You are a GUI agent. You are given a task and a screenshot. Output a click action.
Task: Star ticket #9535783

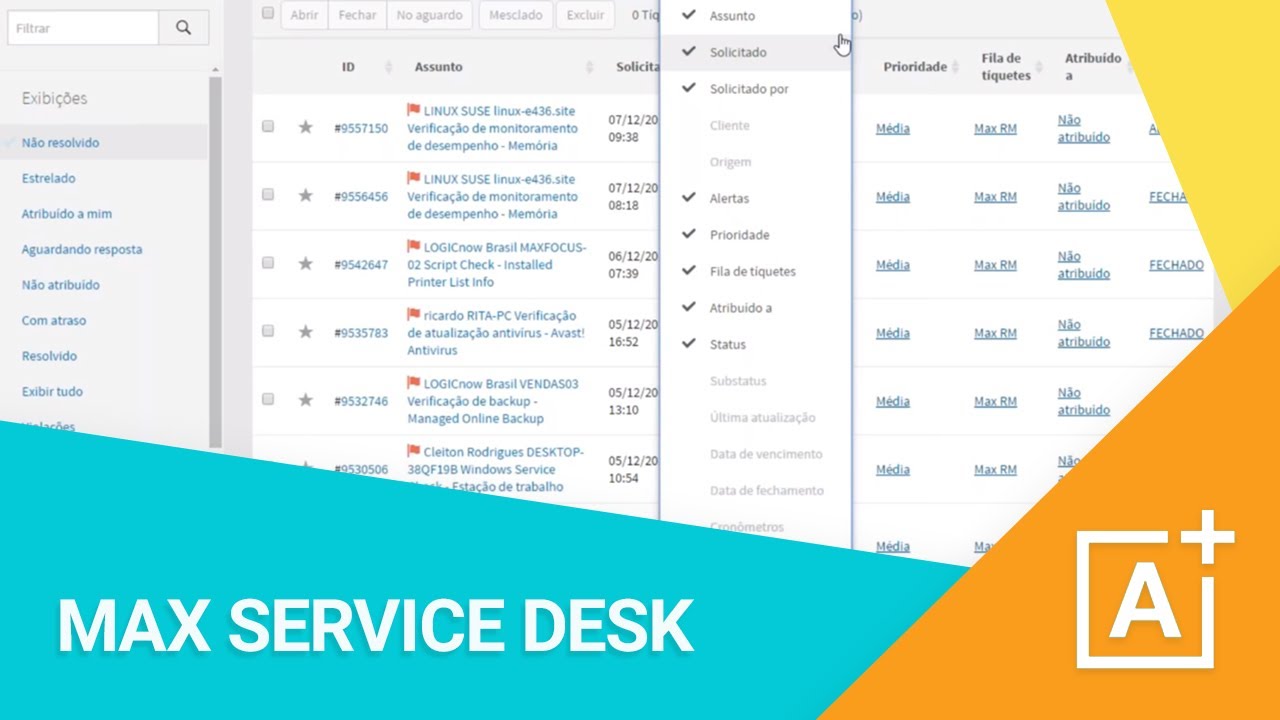coord(306,331)
